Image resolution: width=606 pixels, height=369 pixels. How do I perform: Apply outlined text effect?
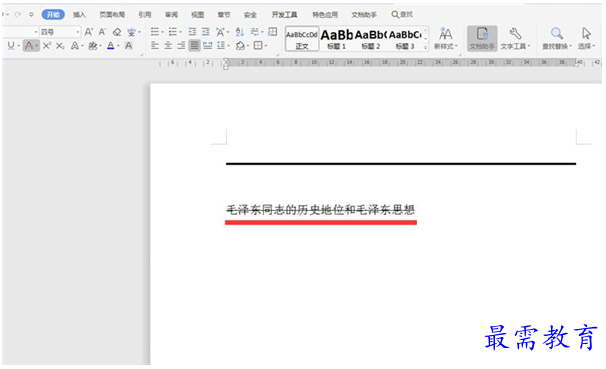point(75,46)
